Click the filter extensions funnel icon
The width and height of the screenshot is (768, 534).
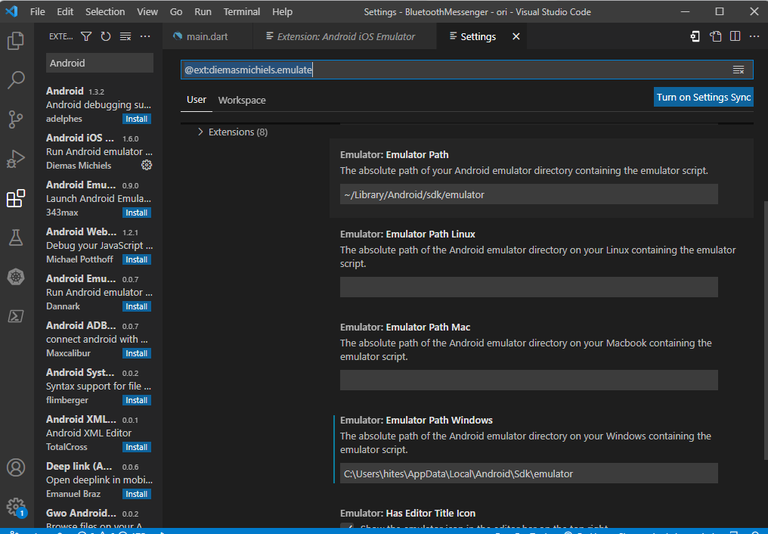pos(86,37)
